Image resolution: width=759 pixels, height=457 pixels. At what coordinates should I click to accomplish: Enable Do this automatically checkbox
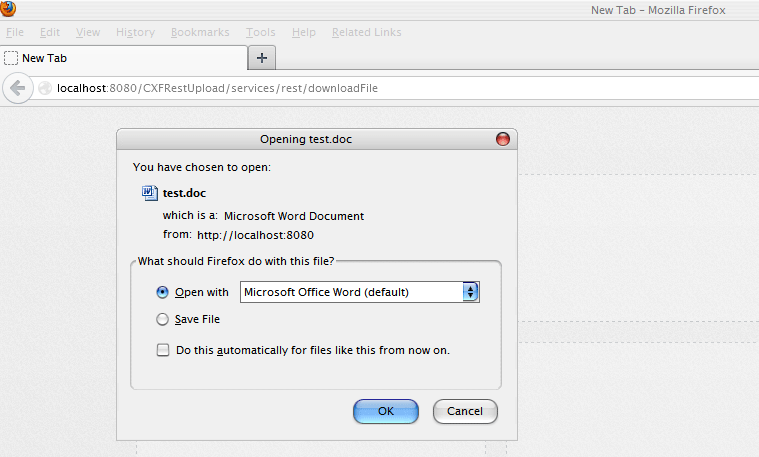(162, 351)
